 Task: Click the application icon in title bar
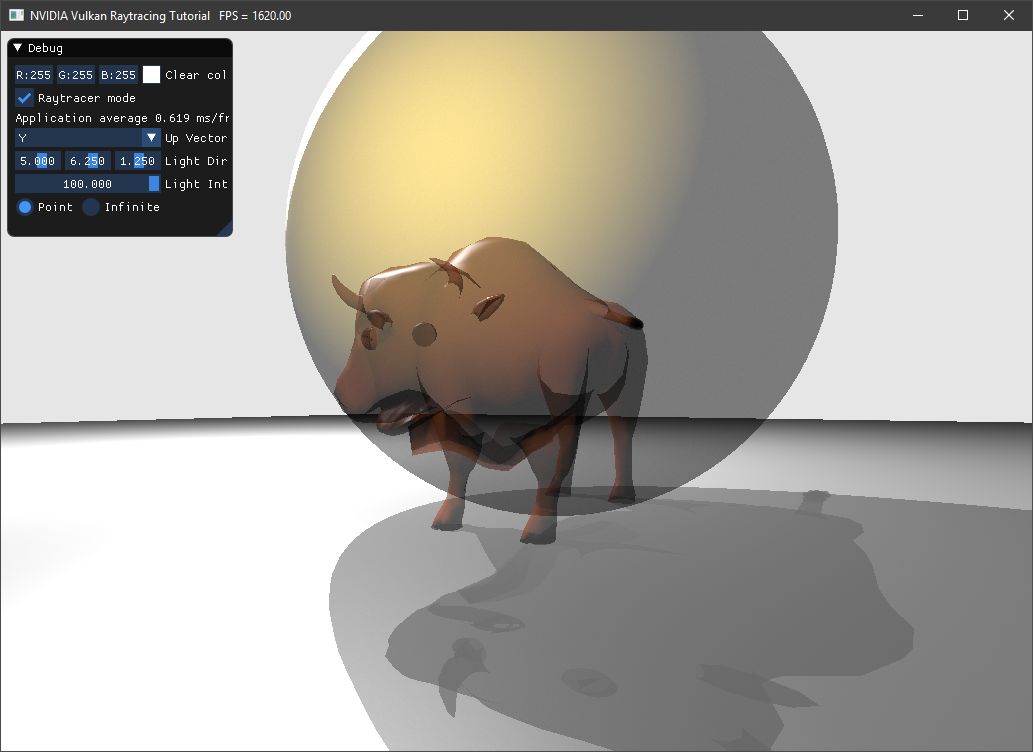(x=16, y=15)
